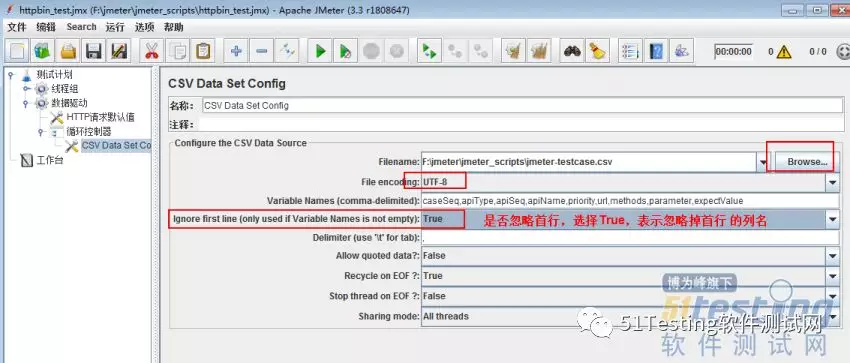
Task: Open the 帮助 menu
Action: click(x=173, y=27)
